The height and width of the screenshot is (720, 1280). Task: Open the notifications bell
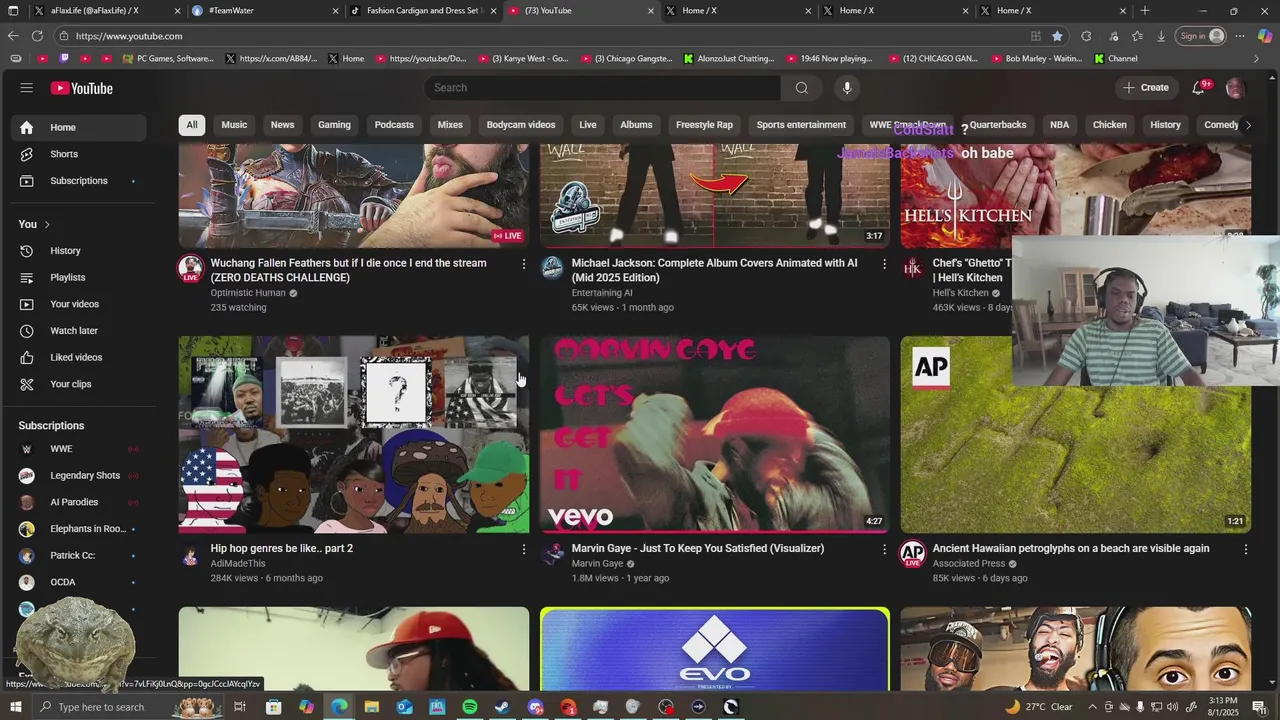pos(1198,88)
